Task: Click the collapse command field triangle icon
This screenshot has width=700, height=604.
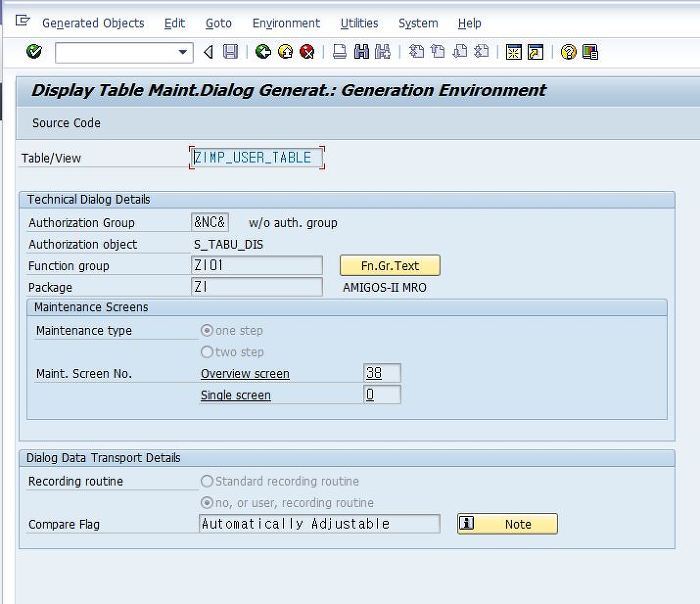Action: click(208, 52)
